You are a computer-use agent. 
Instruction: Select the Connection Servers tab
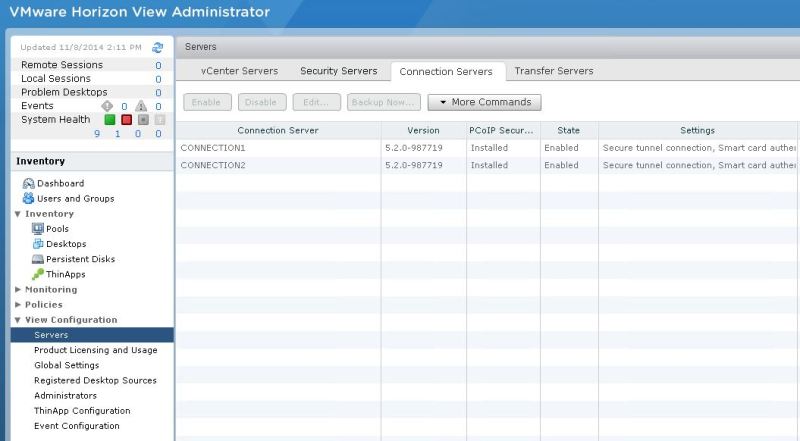446,71
